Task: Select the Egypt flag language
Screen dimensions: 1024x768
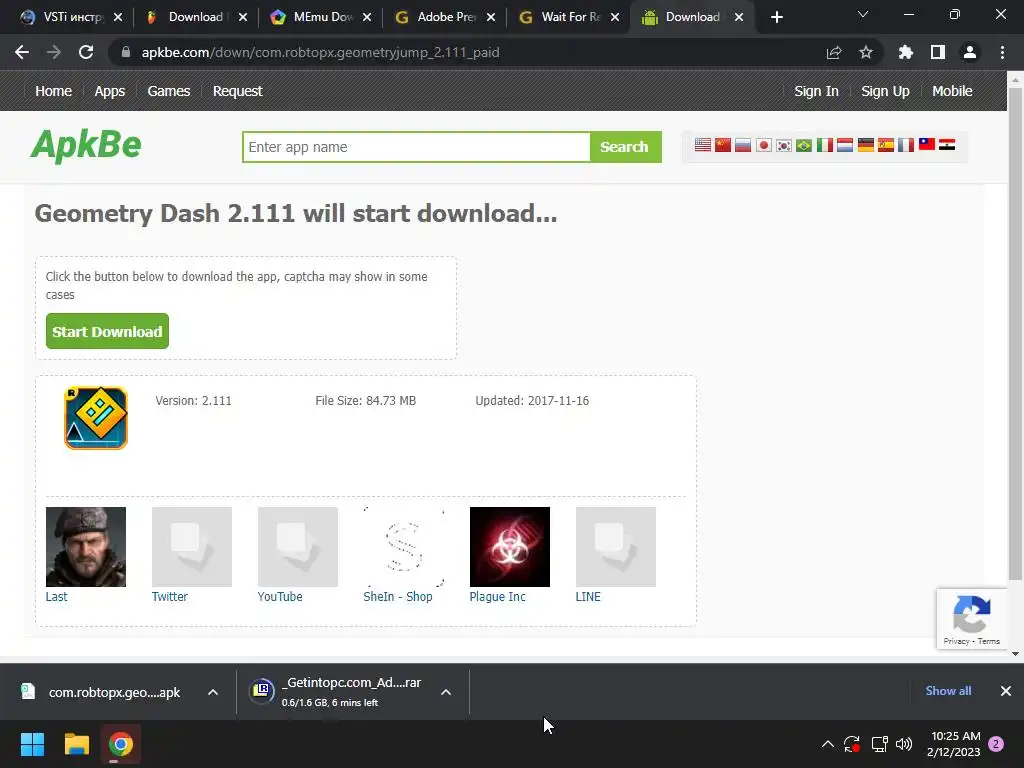Action: click(x=947, y=145)
